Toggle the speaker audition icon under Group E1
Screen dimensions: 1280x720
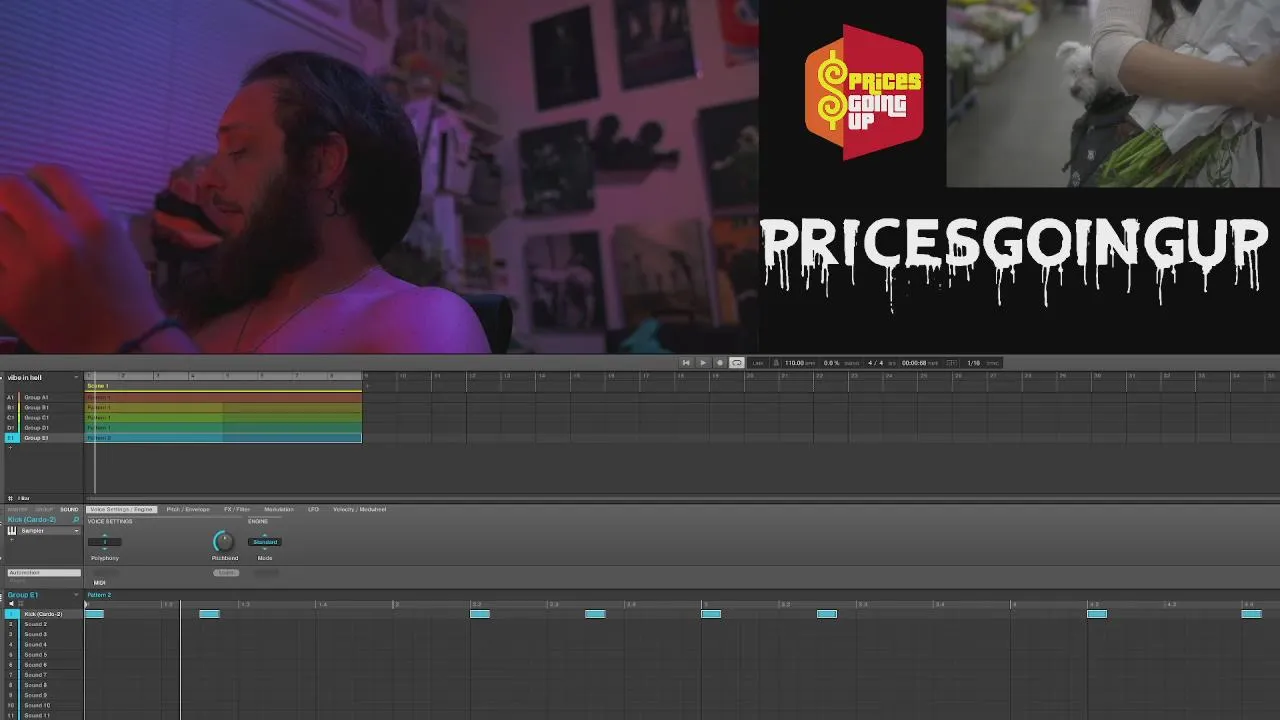coord(11,604)
